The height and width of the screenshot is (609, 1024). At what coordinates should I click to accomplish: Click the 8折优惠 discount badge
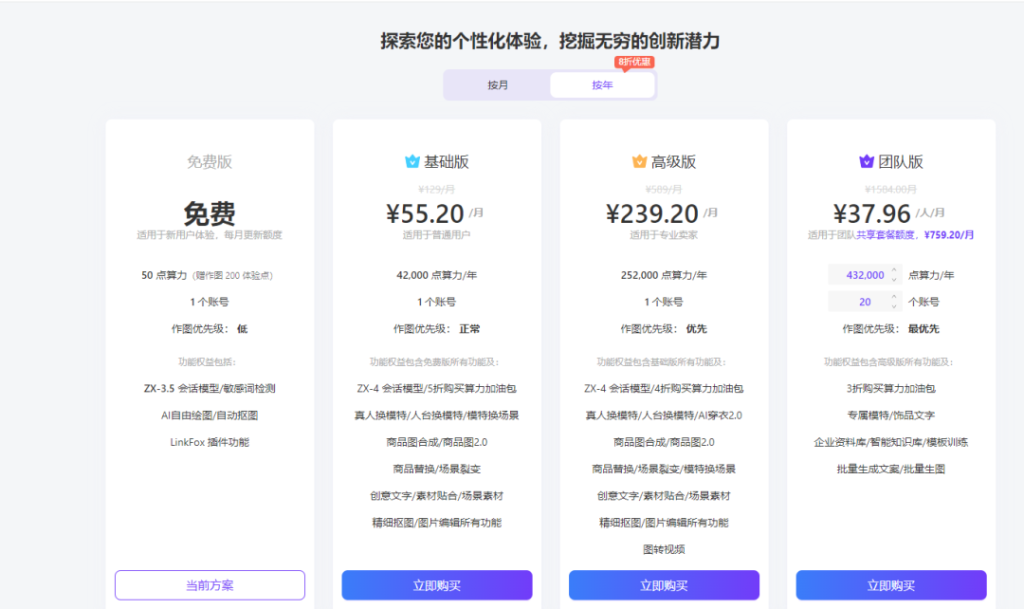tap(635, 62)
